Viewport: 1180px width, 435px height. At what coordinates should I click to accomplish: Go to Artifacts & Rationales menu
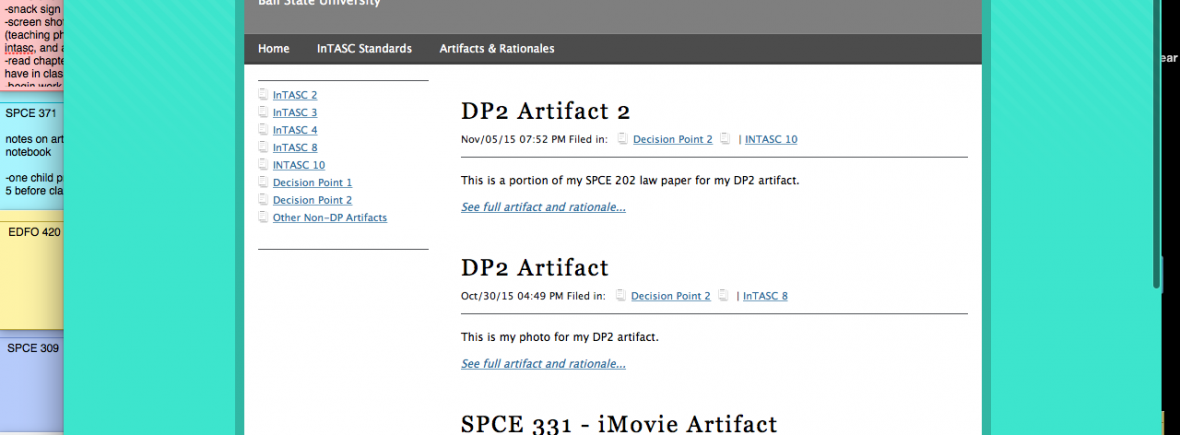[497, 48]
